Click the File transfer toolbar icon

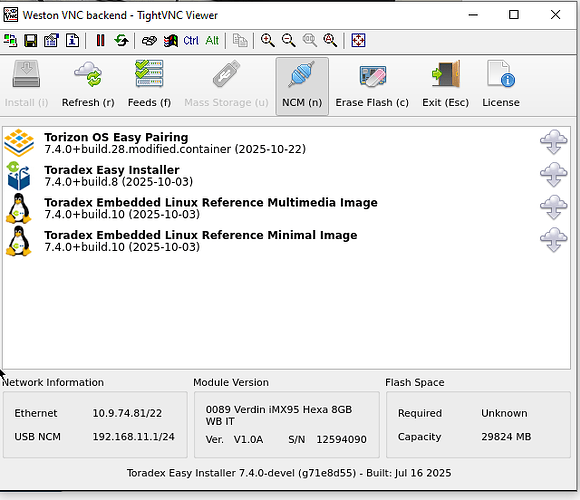click(240, 40)
